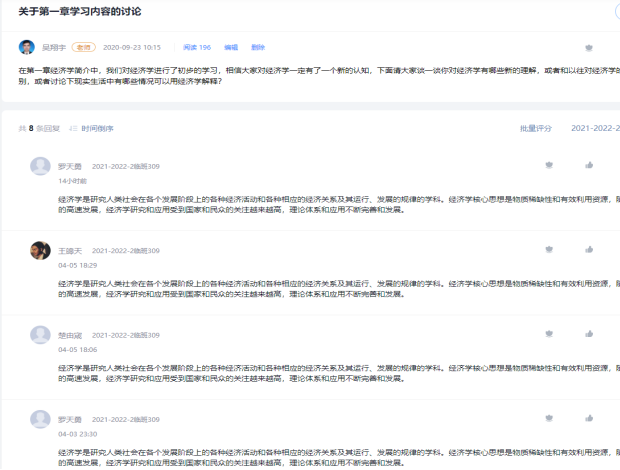
Task: Click 楚由诺's default avatar
Action: click(40, 334)
